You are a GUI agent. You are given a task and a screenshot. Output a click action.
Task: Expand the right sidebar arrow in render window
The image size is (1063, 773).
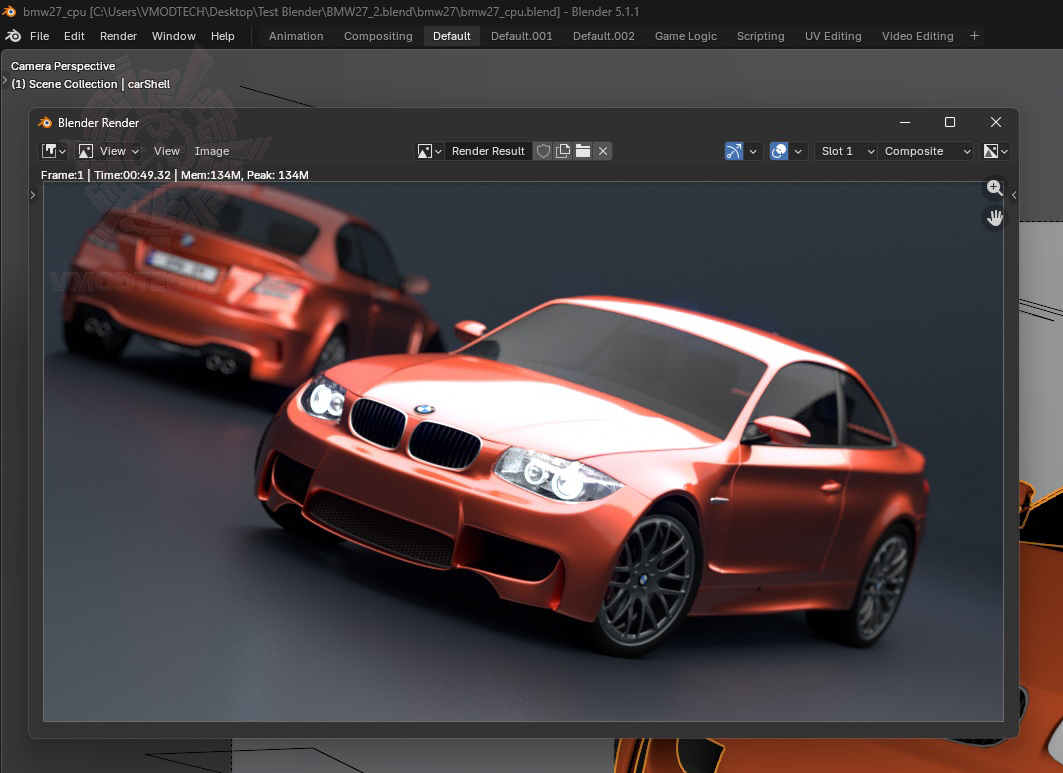(x=1014, y=195)
